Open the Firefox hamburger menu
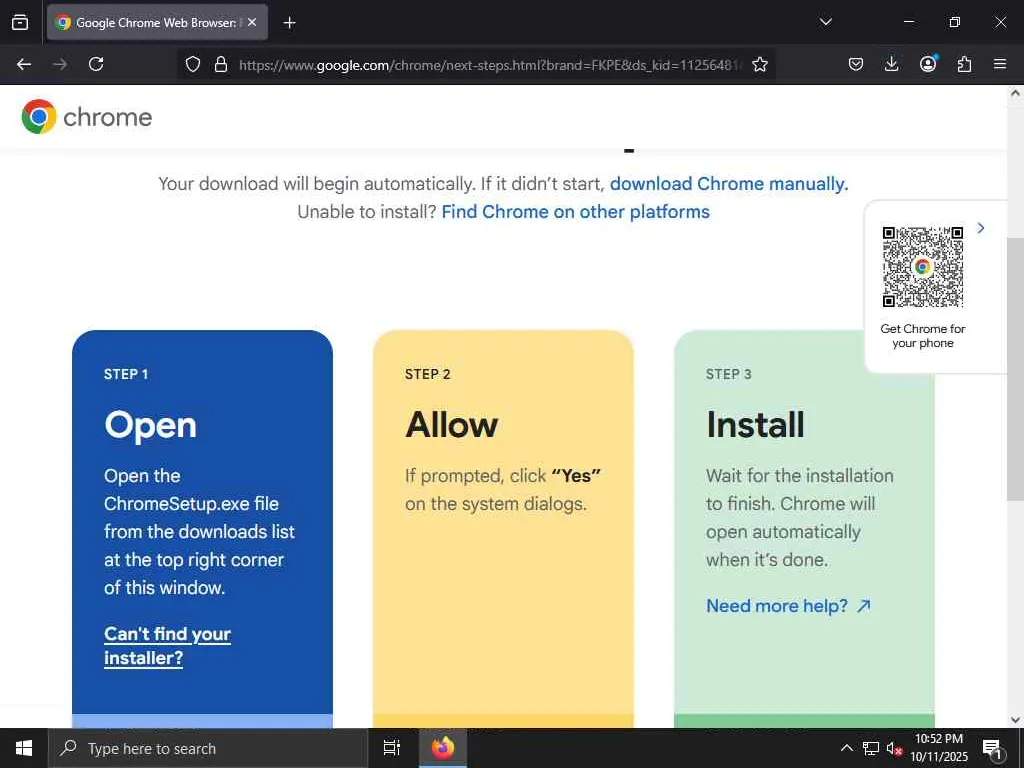 tap(1000, 64)
